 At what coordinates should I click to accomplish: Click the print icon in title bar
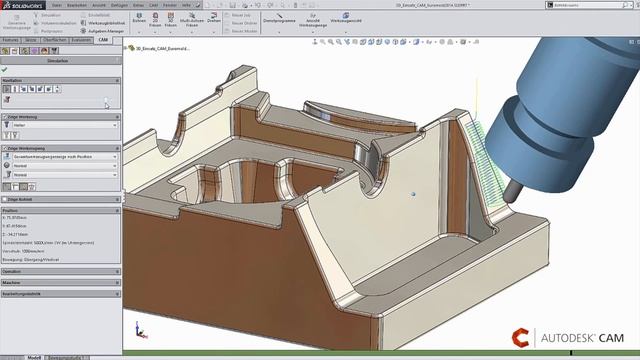(x=244, y=5)
